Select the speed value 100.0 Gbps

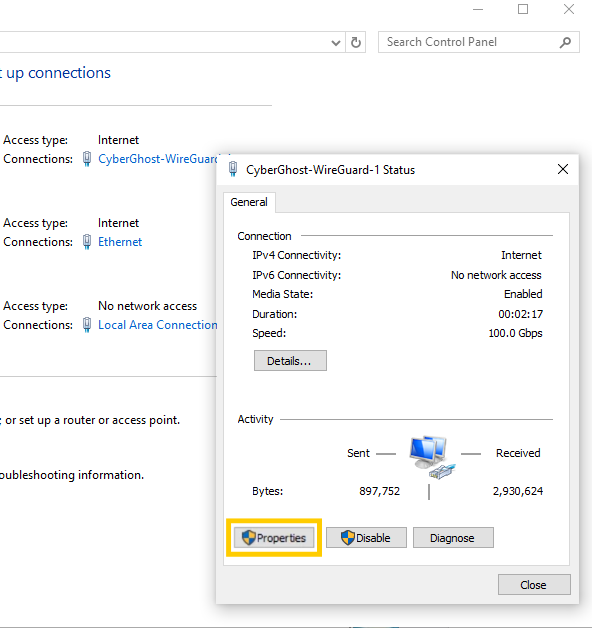(515, 333)
